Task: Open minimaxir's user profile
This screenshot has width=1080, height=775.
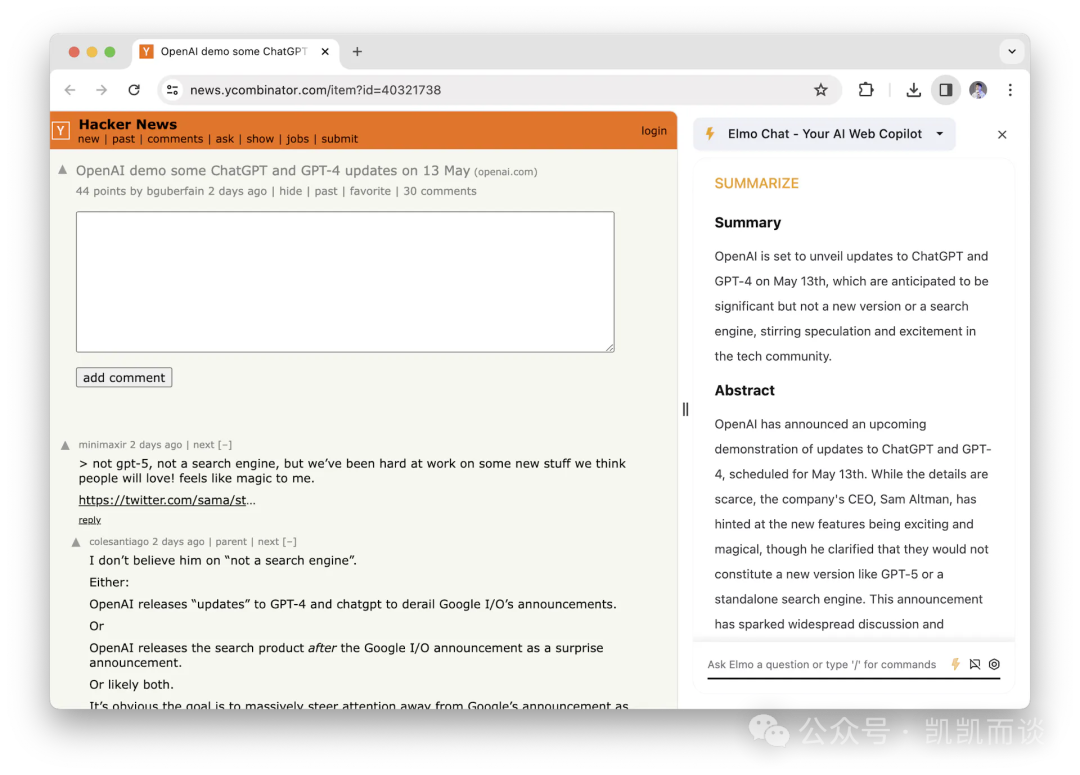Action: coord(103,445)
